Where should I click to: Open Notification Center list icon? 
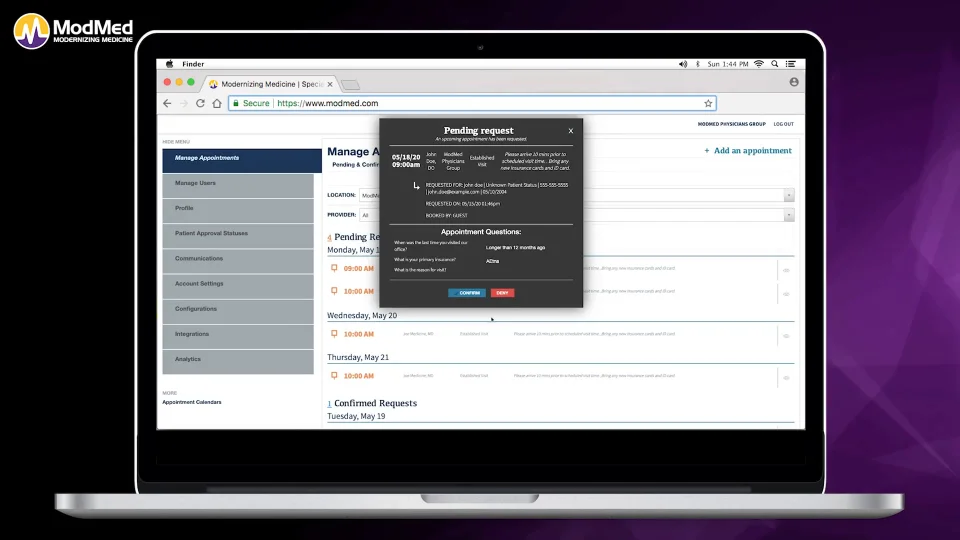pos(790,64)
